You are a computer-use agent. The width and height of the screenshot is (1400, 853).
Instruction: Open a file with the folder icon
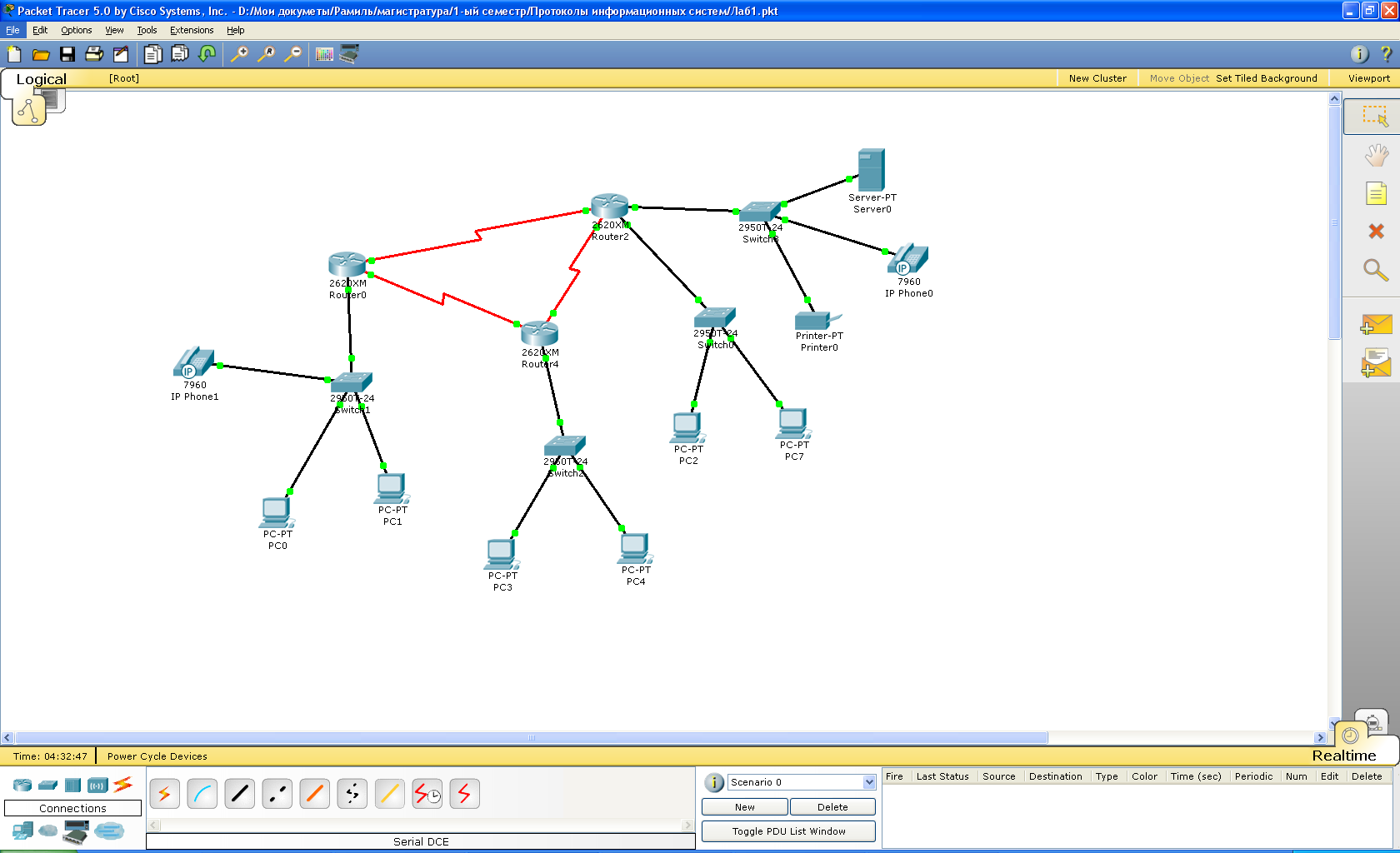coord(41,54)
